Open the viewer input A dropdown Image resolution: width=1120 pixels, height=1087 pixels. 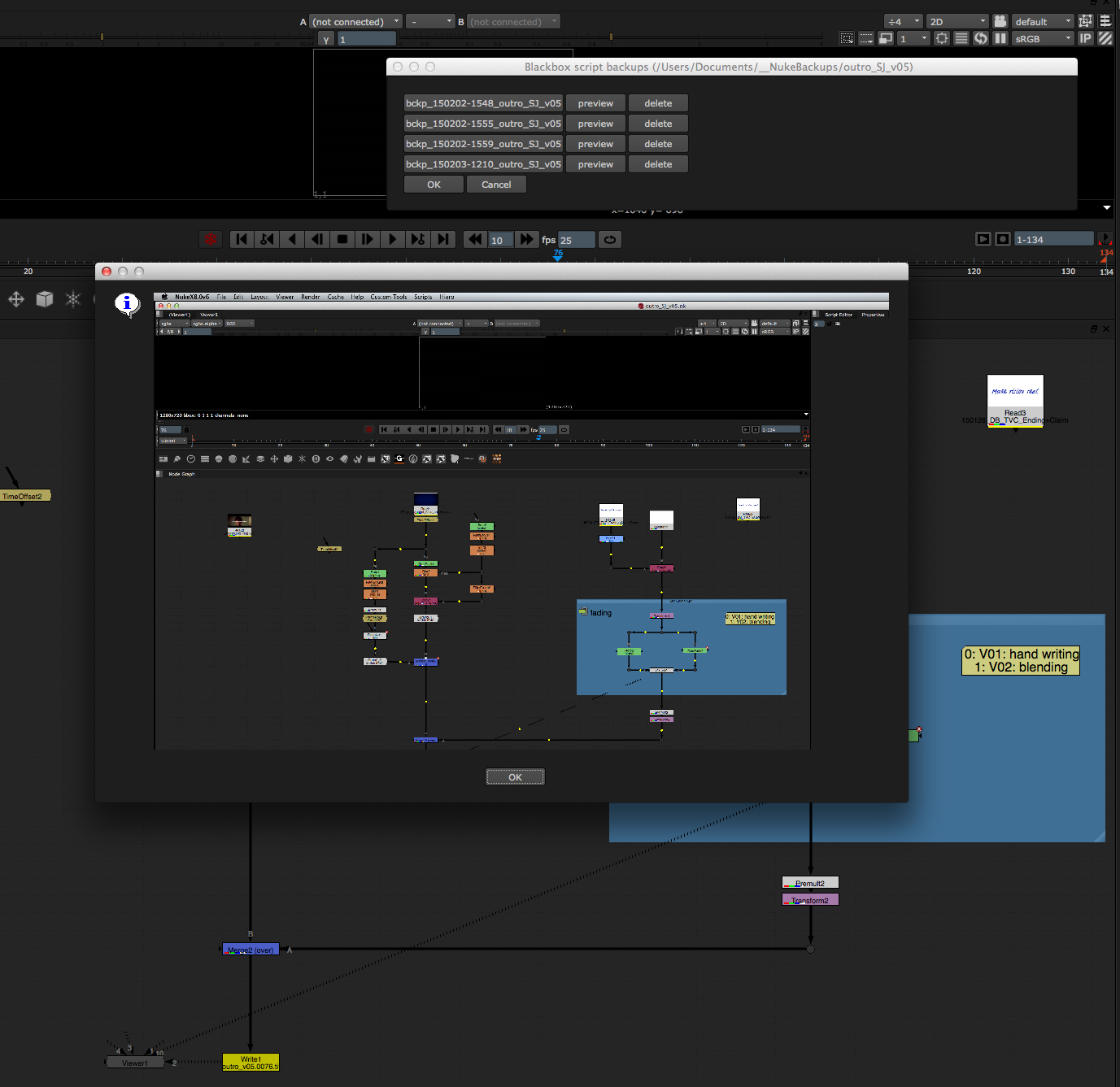click(356, 21)
